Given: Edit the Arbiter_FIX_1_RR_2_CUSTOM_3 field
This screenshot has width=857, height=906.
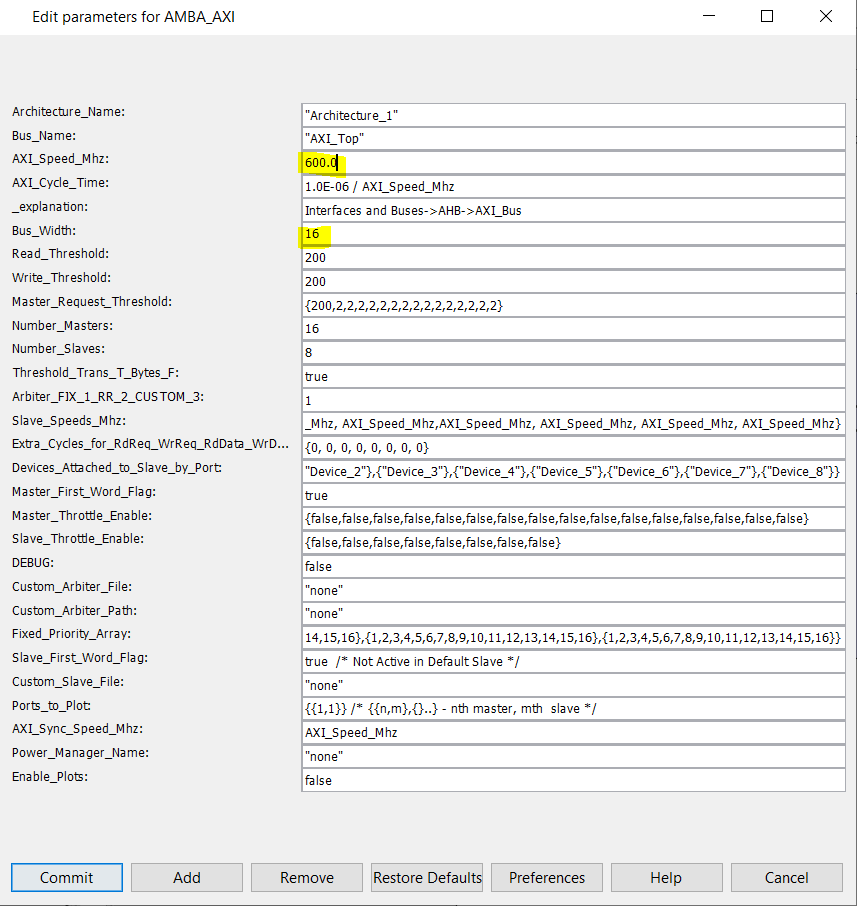Looking at the screenshot, I should (x=573, y=400).
